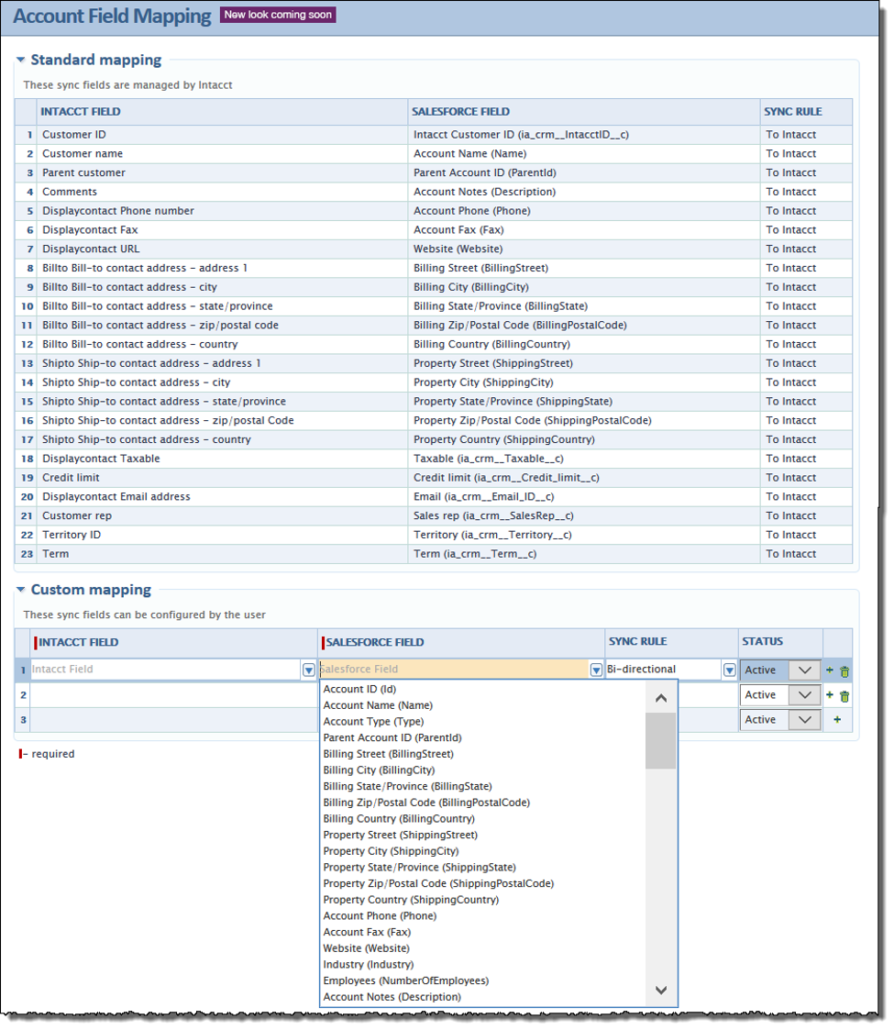Collapse the Standard mapping section
This screenshot has height=1030, width=894.
[x=20, y=60]
